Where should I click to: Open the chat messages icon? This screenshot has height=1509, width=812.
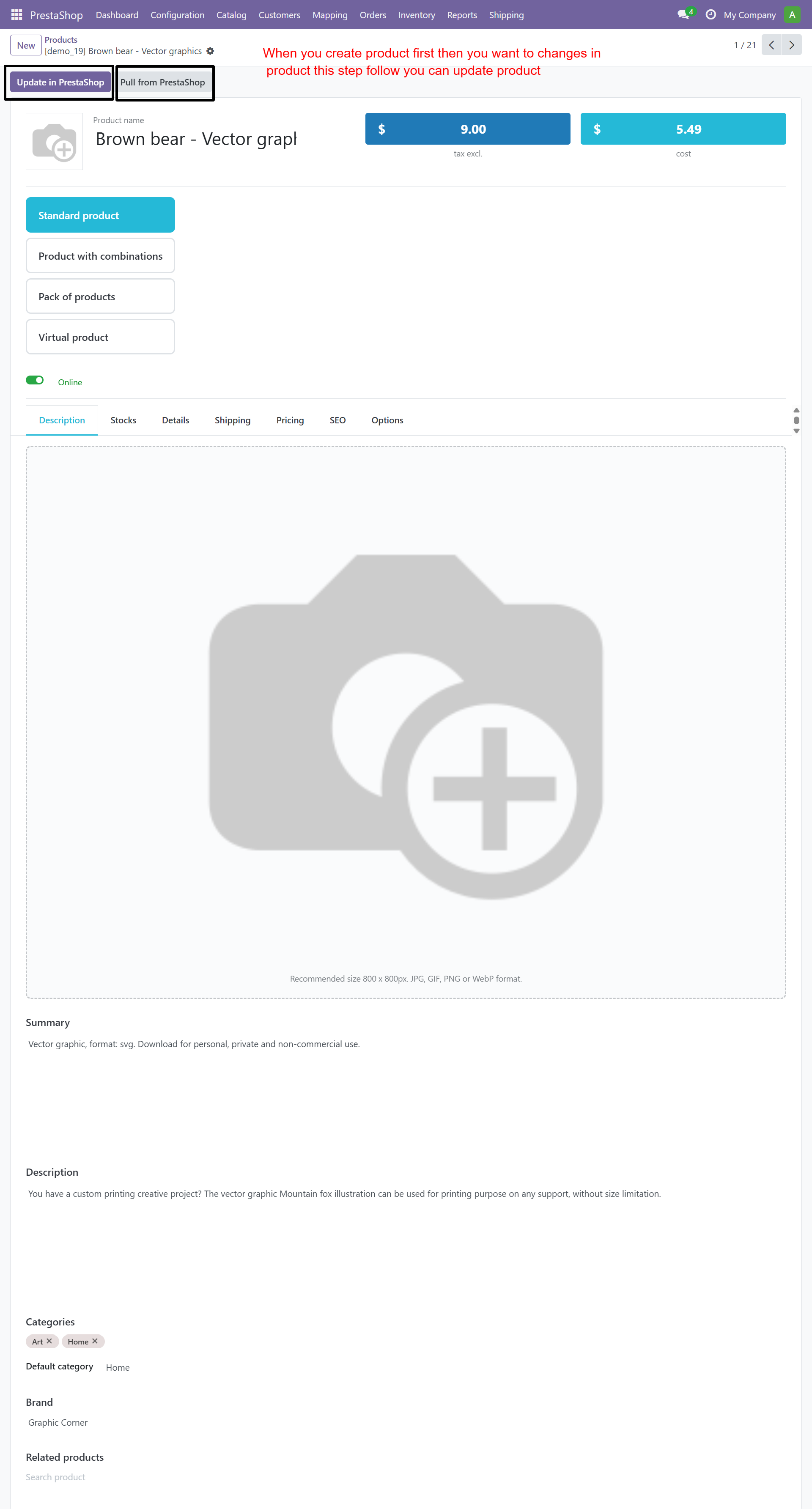coord(683,15)
